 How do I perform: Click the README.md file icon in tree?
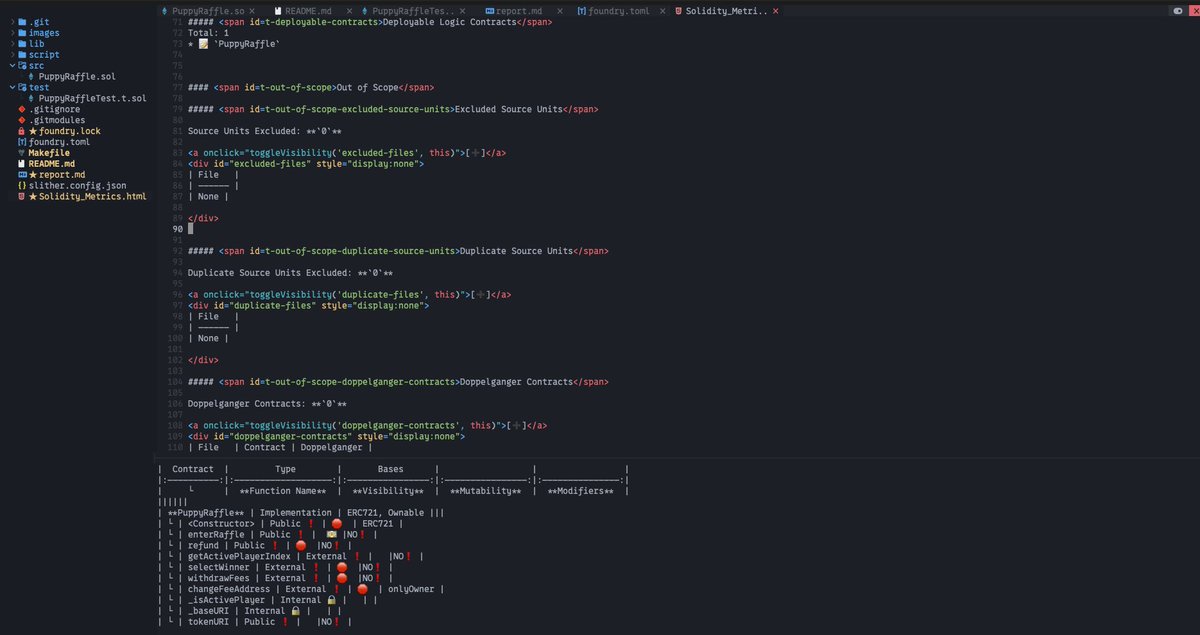coord(22,164)
